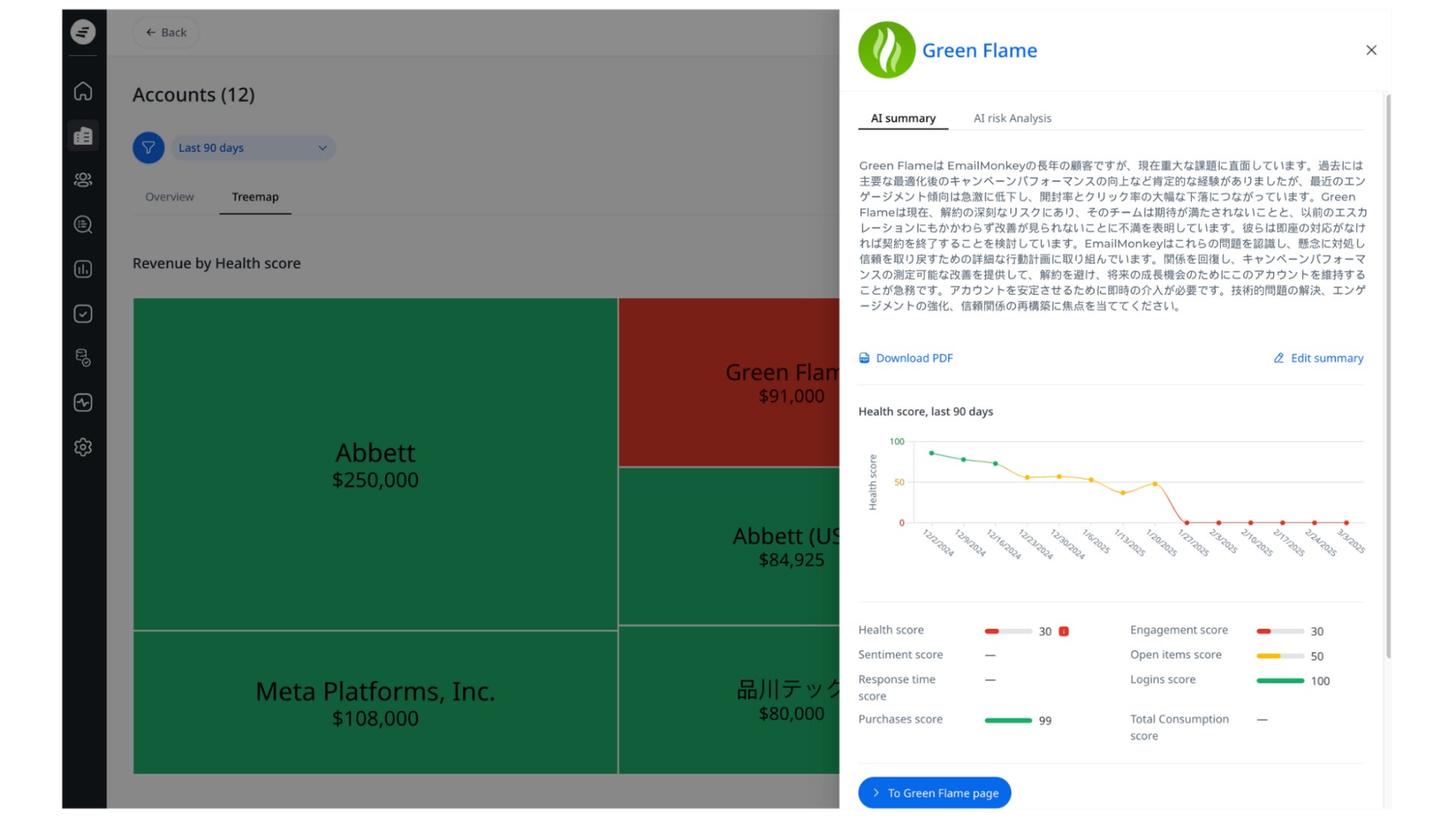Viewport: 1456px width, 819px height.
Task: Click the side panel vertical scrollbar
Action: [1388, 373]
